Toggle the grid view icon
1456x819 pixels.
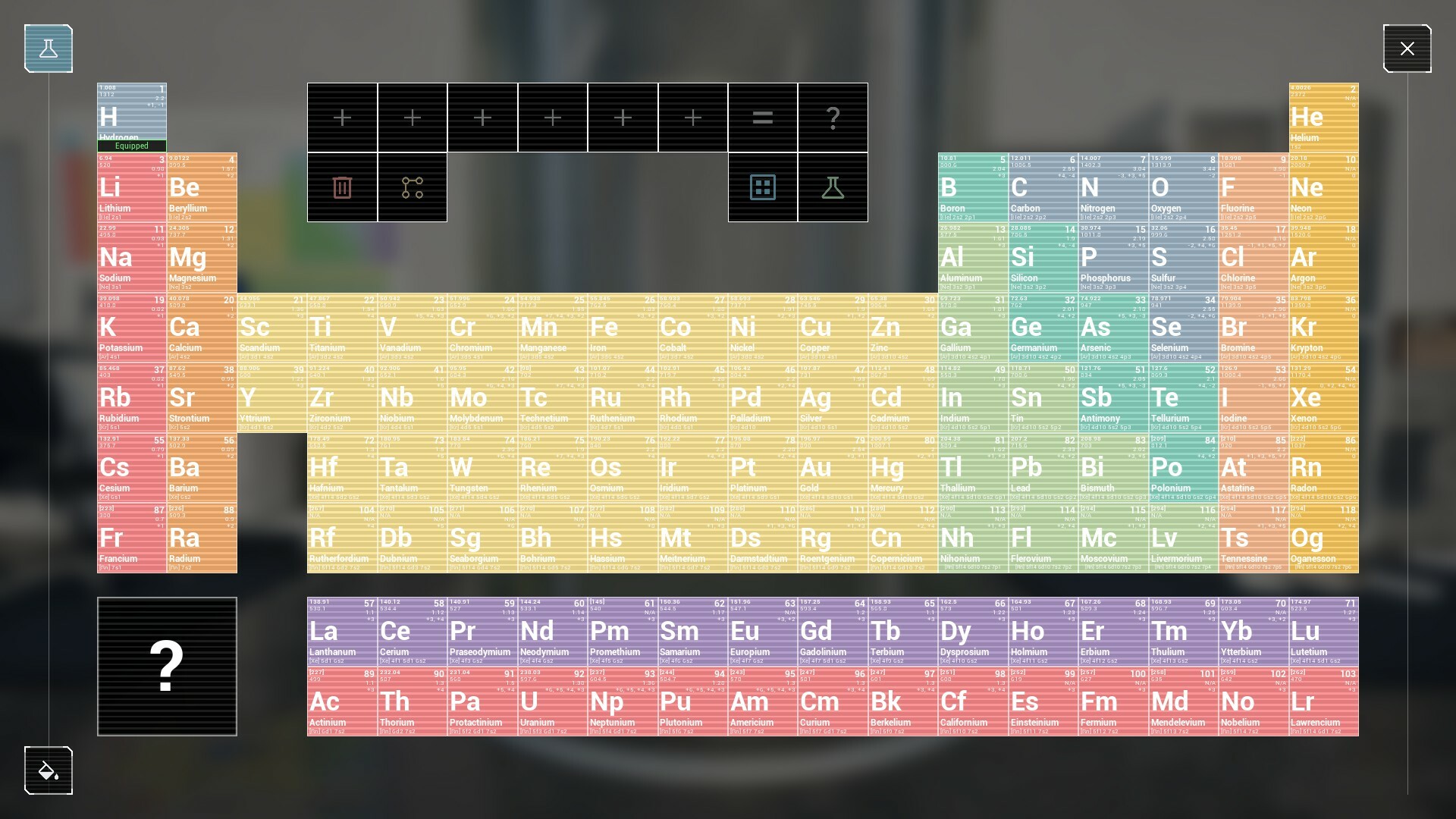(x=762, y=187)
